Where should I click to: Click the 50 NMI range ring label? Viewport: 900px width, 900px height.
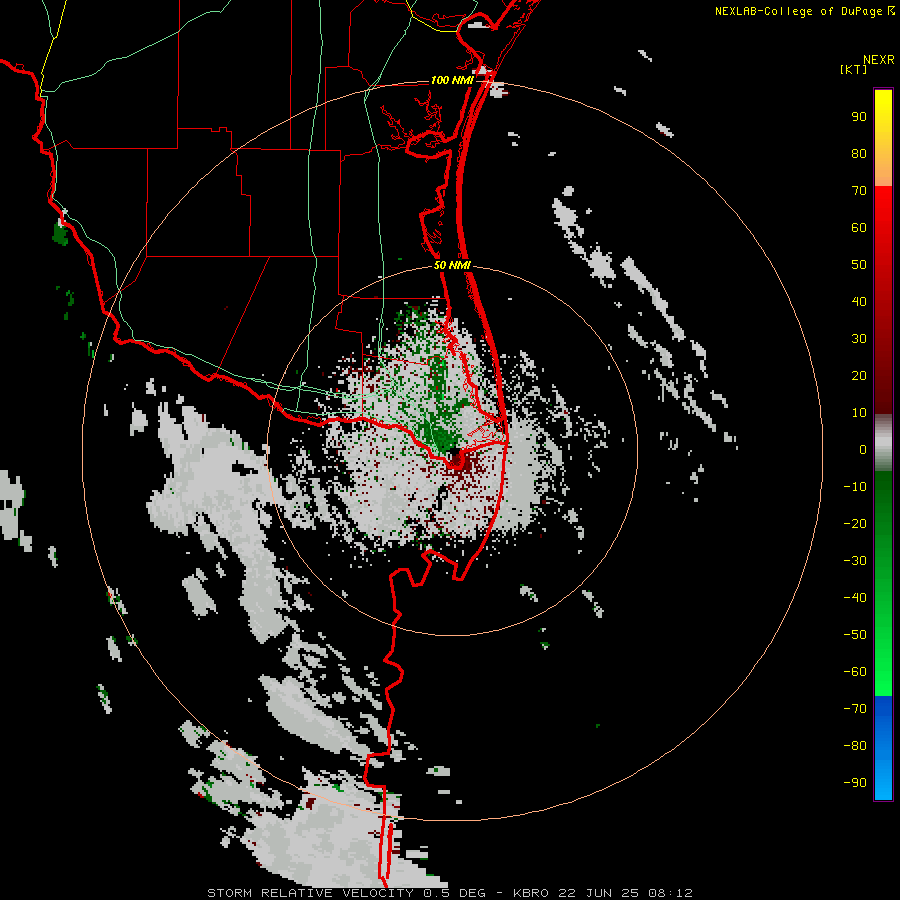point(452,265)
